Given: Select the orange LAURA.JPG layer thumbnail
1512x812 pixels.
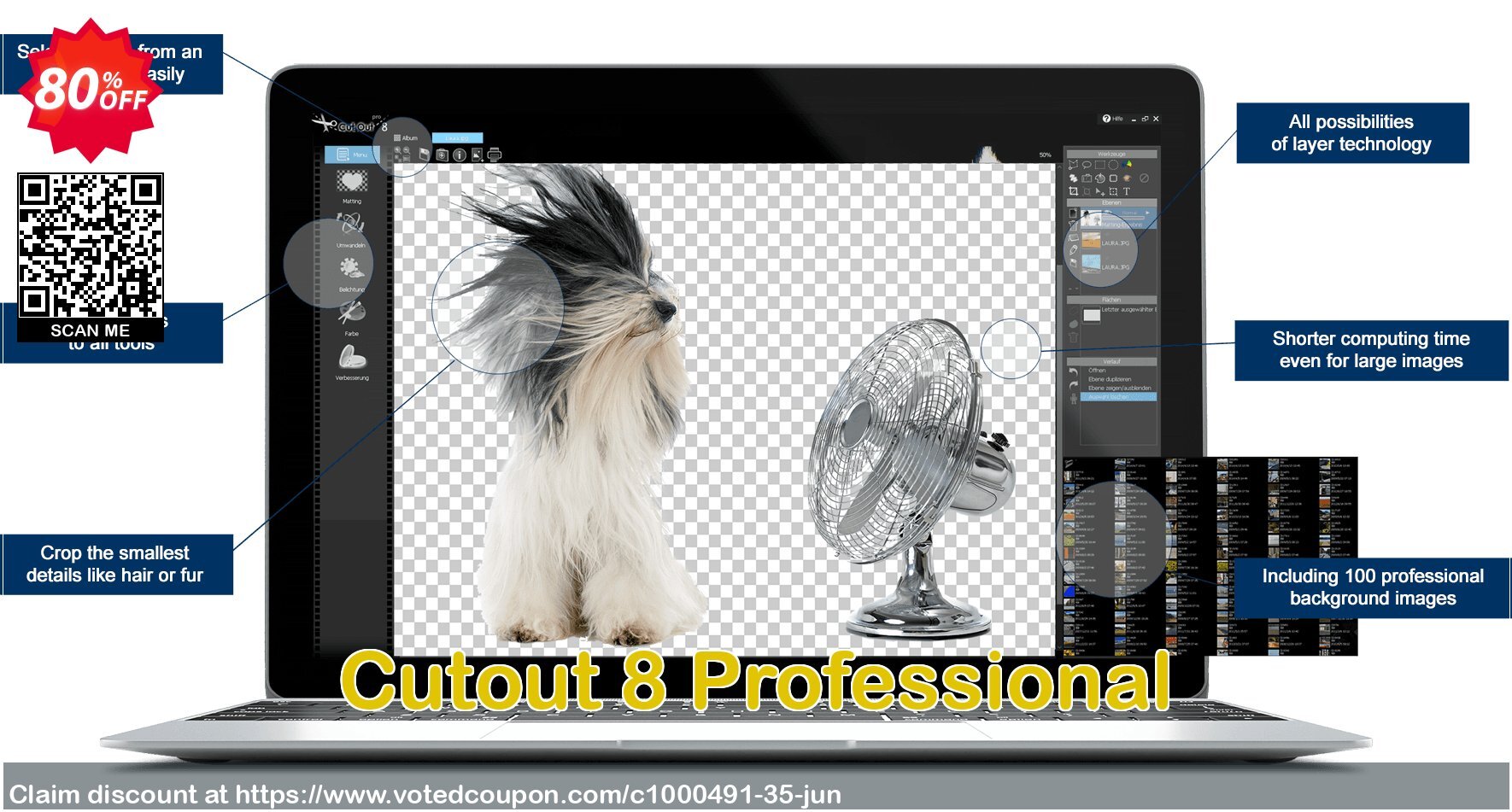Looking at the screenshot, I should pyautogui.click(x=1091, y=240).
